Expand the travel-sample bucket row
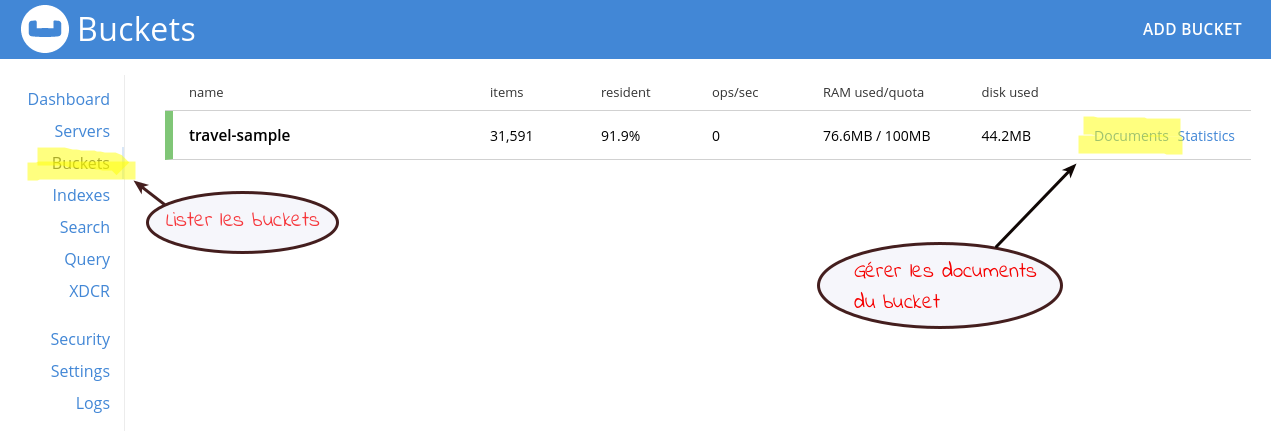This screenshot has width=1271, height=431. (x=239, y=136)
